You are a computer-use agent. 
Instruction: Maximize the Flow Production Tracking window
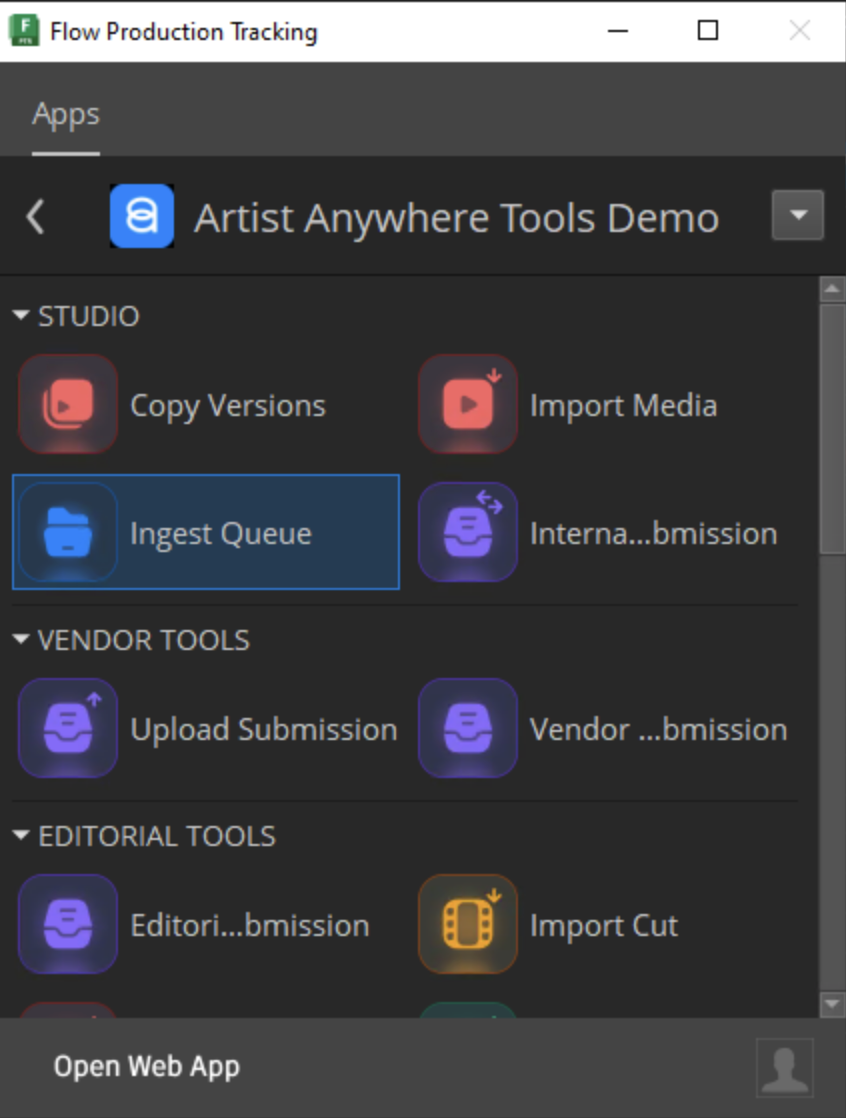708,31
